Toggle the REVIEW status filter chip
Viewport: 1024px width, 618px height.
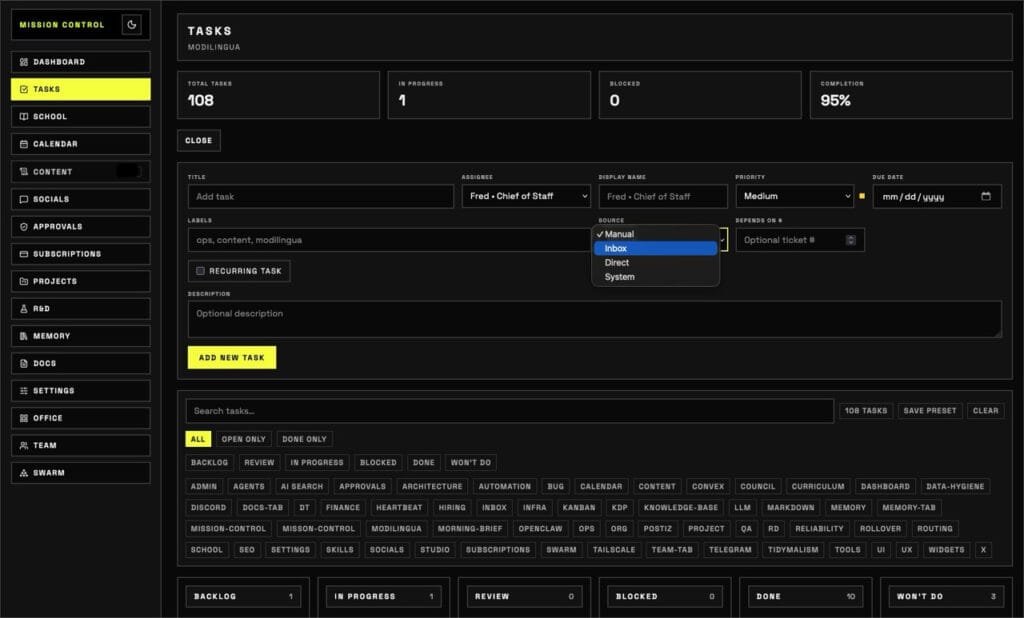click(259, 463)
